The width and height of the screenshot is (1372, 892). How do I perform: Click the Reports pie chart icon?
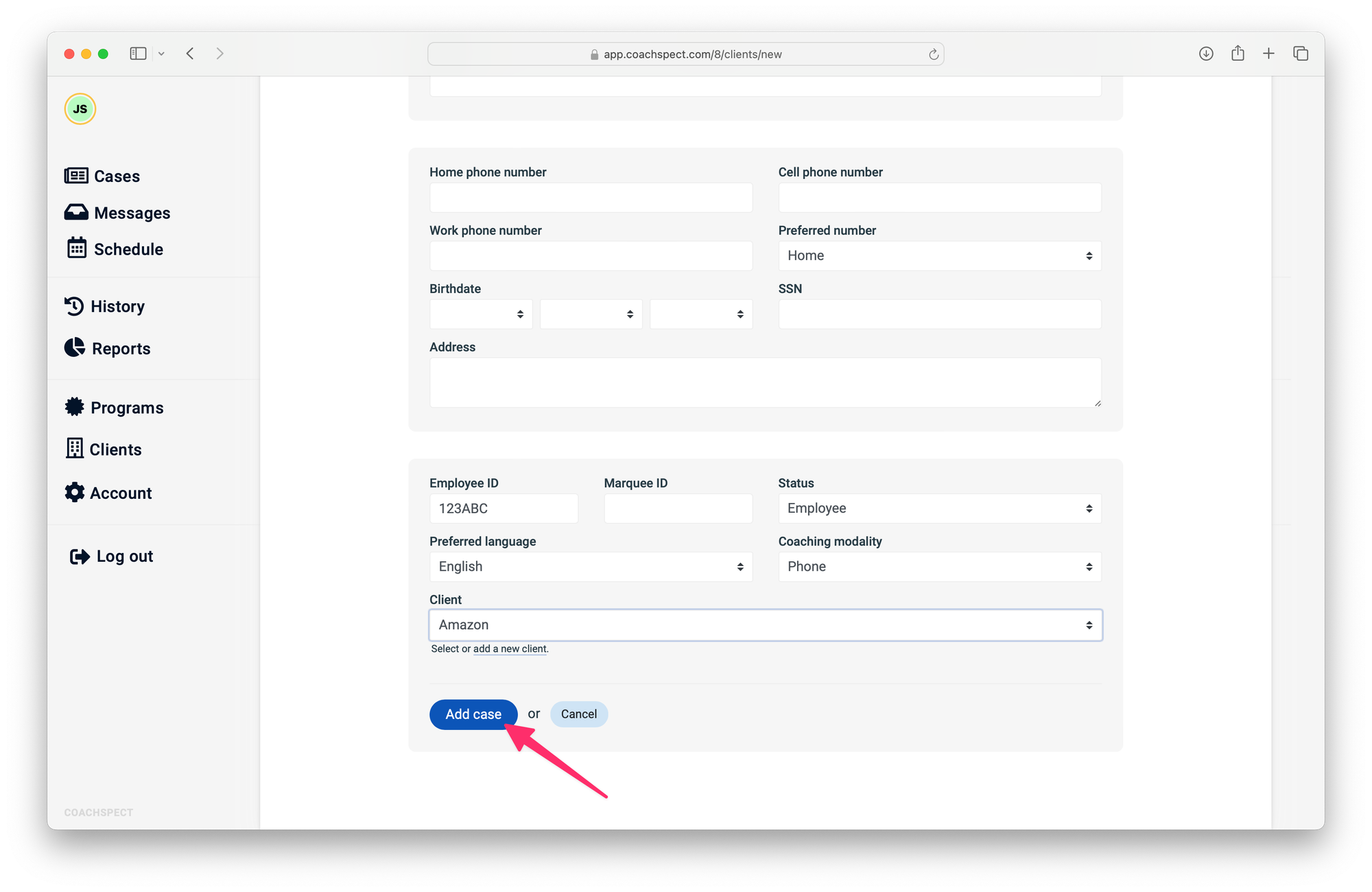pos(75,348)
